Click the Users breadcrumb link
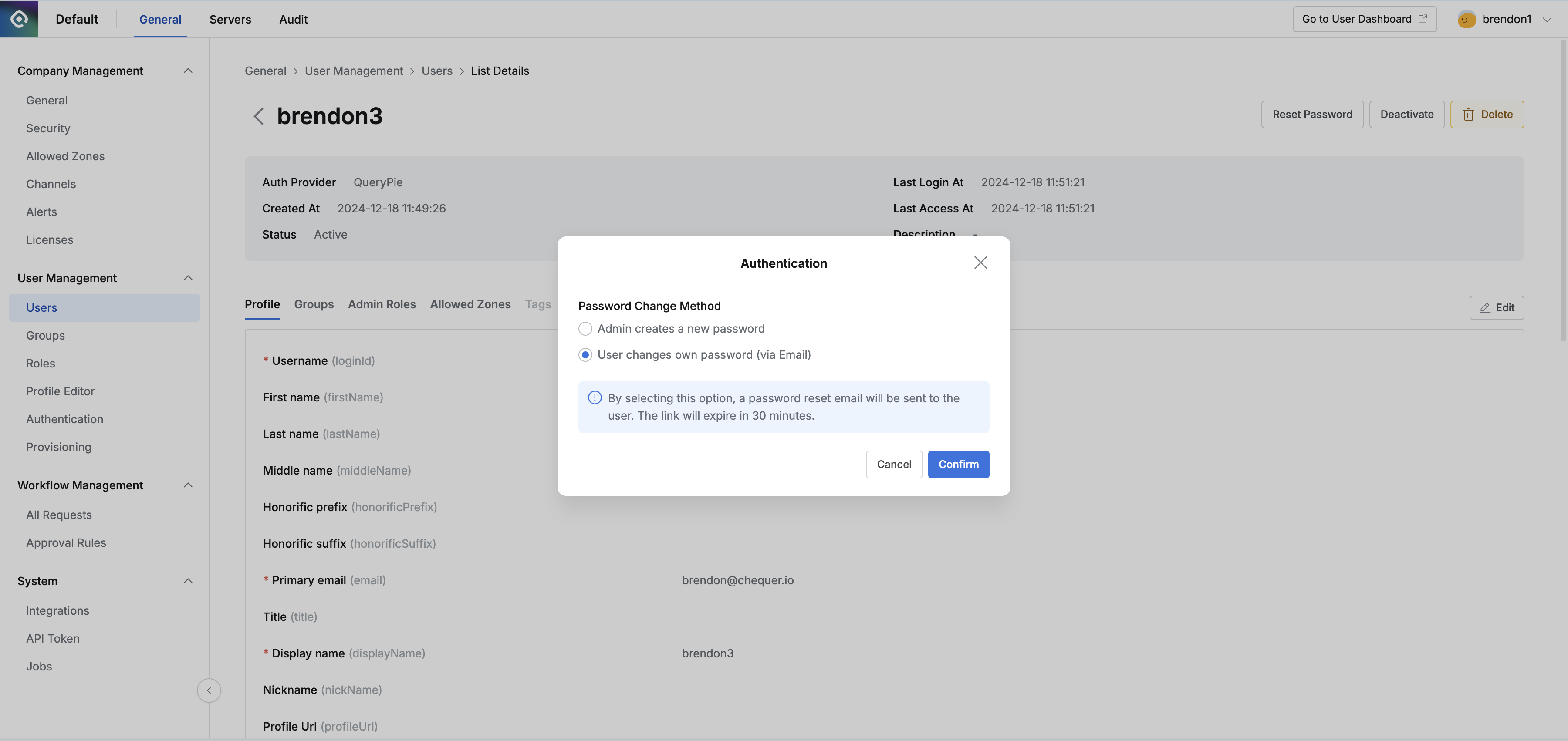Viewport: 1568px width, 741px height. (436, 71)
